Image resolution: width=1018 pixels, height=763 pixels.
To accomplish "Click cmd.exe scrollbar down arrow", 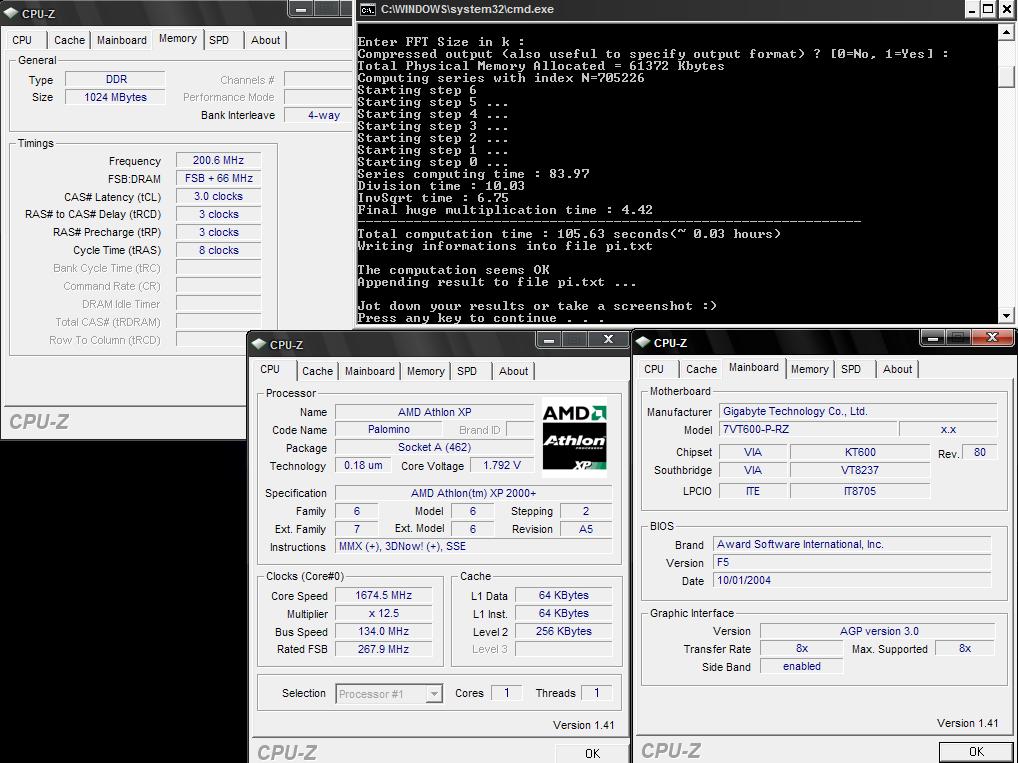I will click(x=1006, y=316).
